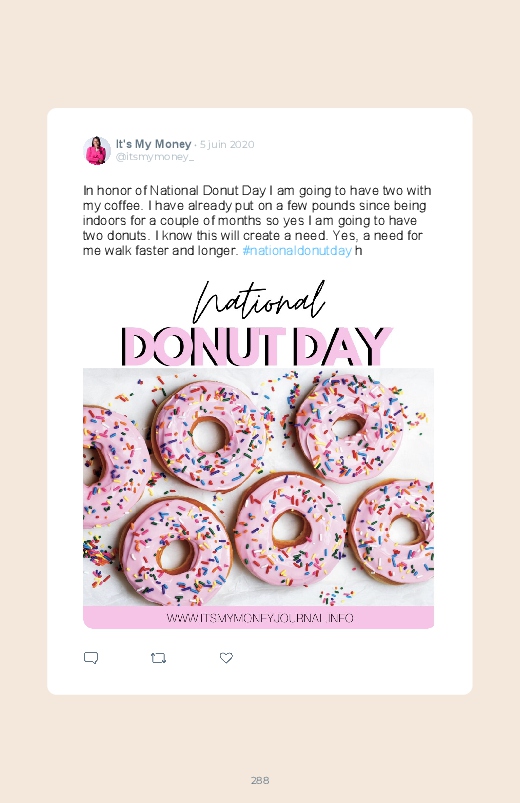The width and height of the screenshot is (520, 803).
Task: Click the bottom-right cropped donut
Action: point(392,531)
